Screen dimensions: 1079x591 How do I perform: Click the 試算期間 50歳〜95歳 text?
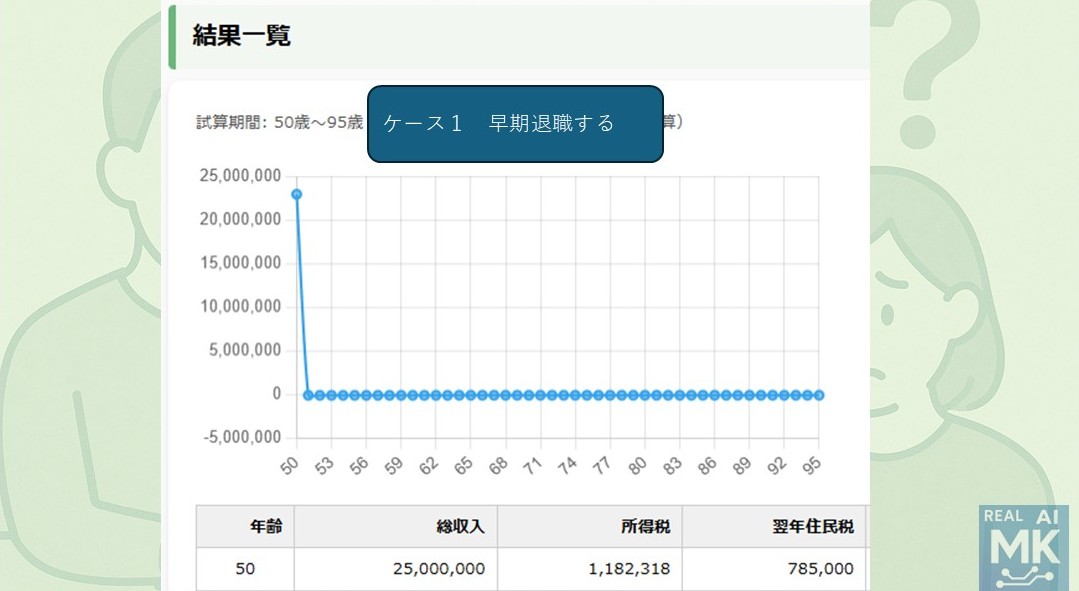coord(279,124)
